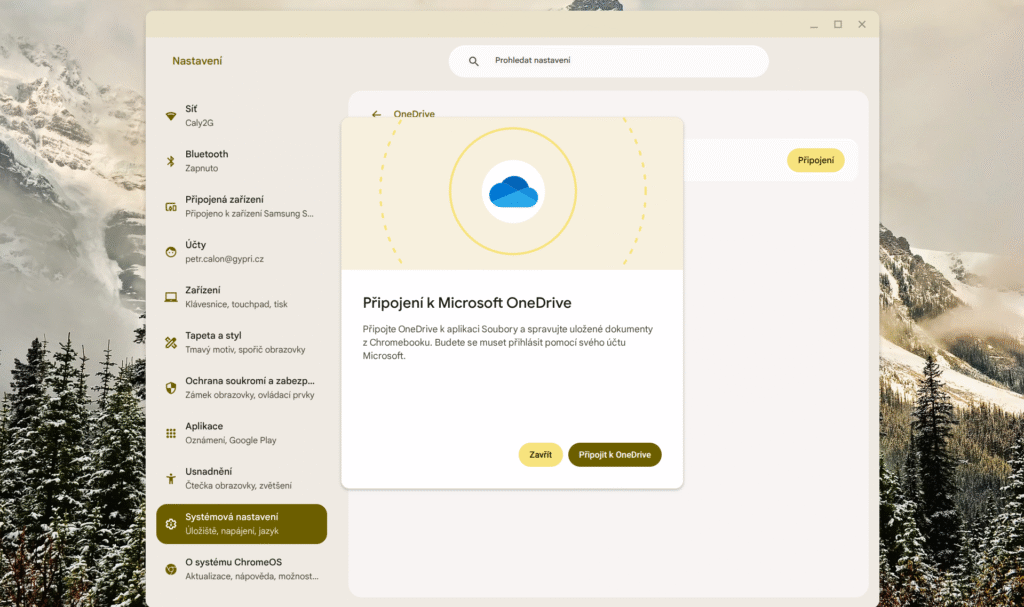1024x607 pixels.
Task: Click the Usnadnění accessibility icon
Action: tap(171, 478)
